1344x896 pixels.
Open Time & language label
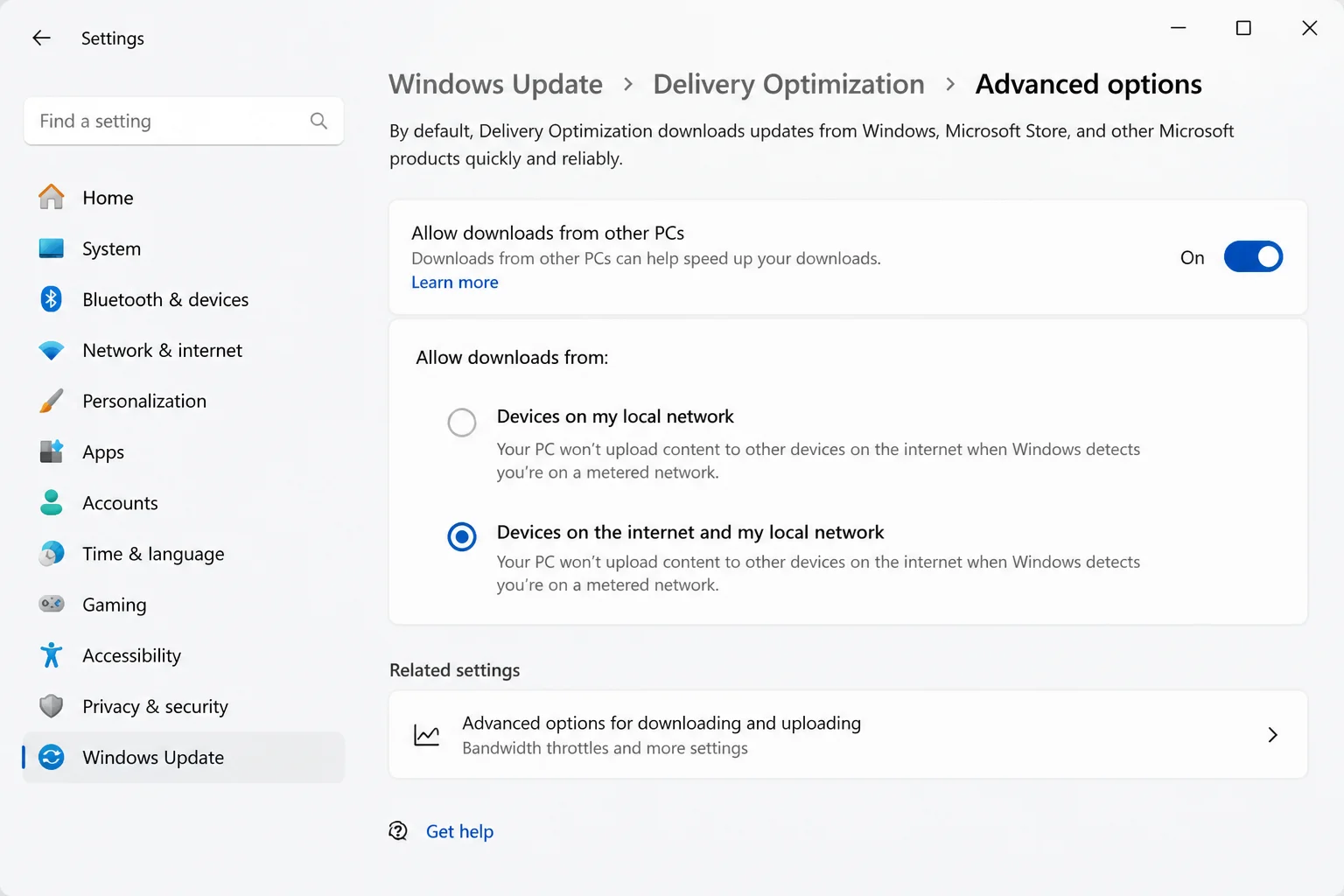pyautogui.click(x=153, y=554)
